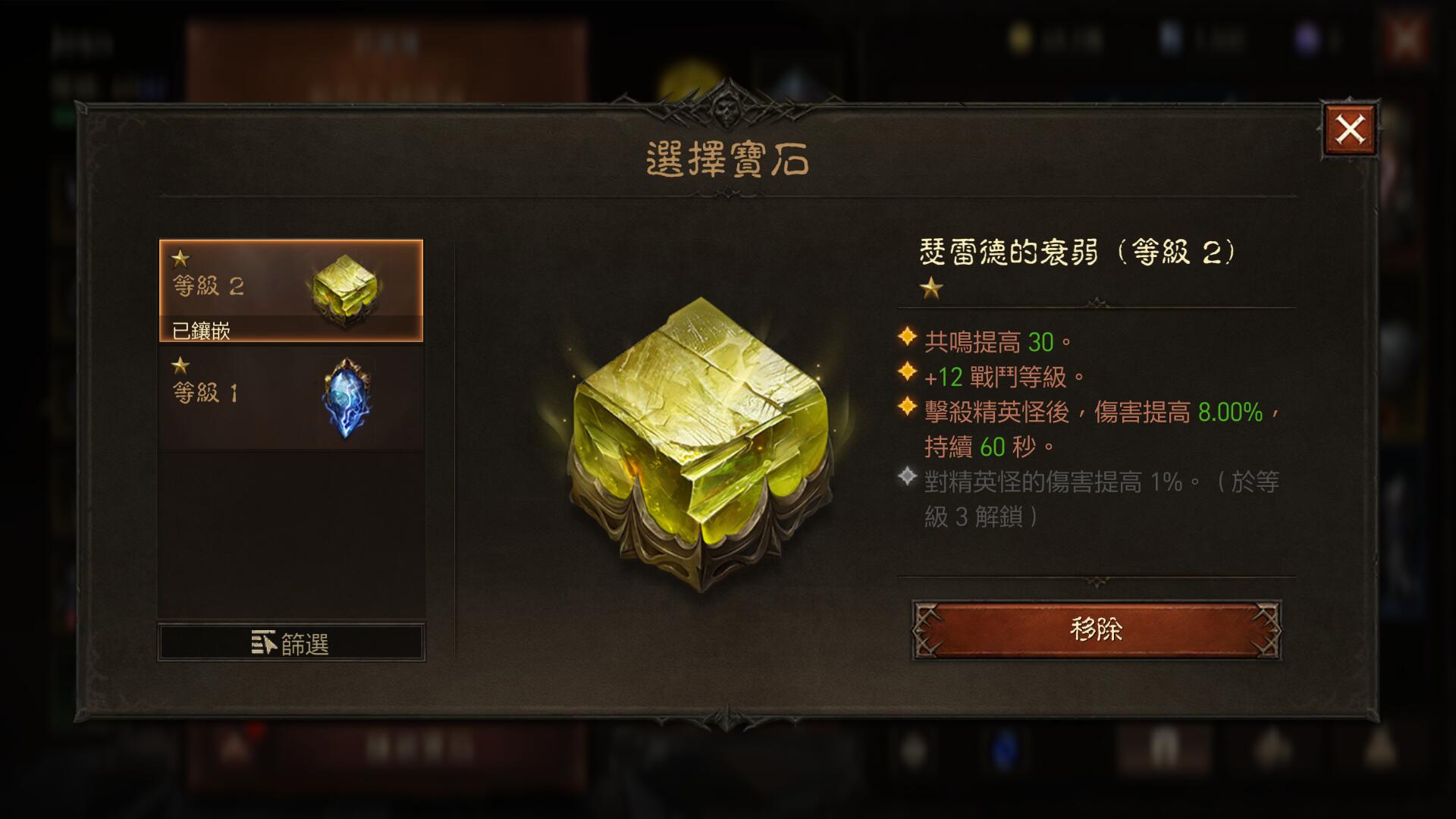Select the blue crystal gem icon in list
The height and width of the screenshot is (819, 1456).
tap(346, 398)
